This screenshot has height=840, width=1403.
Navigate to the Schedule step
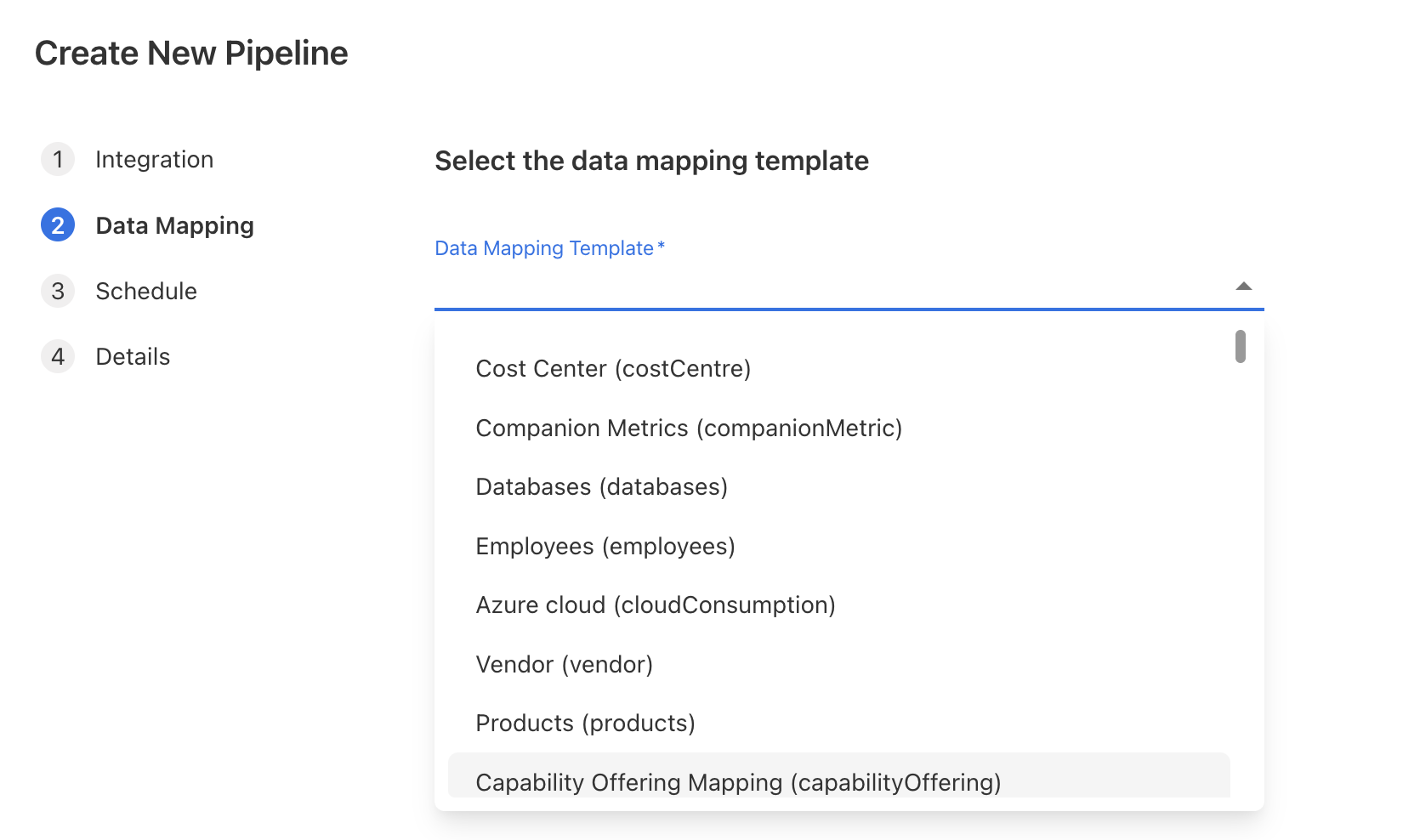(146, 291)
